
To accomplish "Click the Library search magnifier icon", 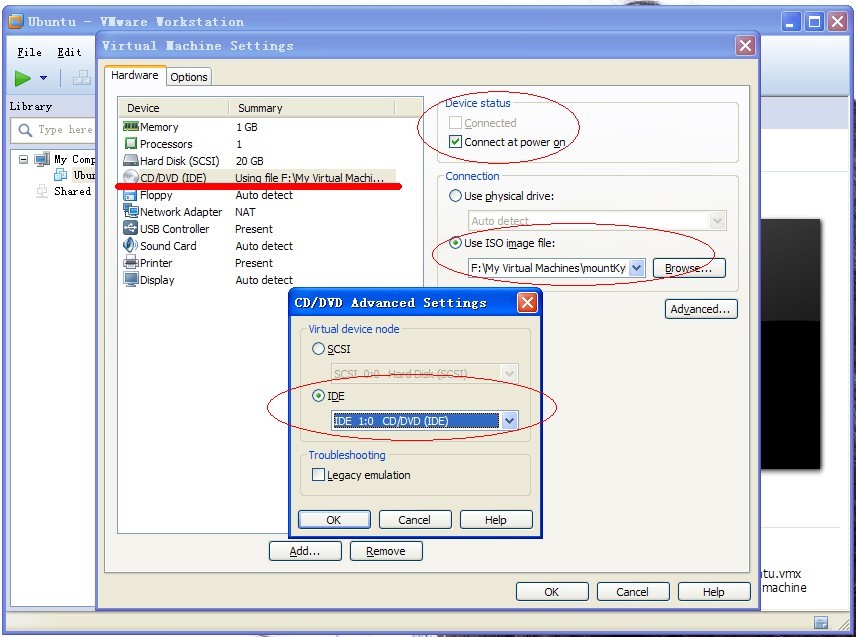I will click(25, 130).
